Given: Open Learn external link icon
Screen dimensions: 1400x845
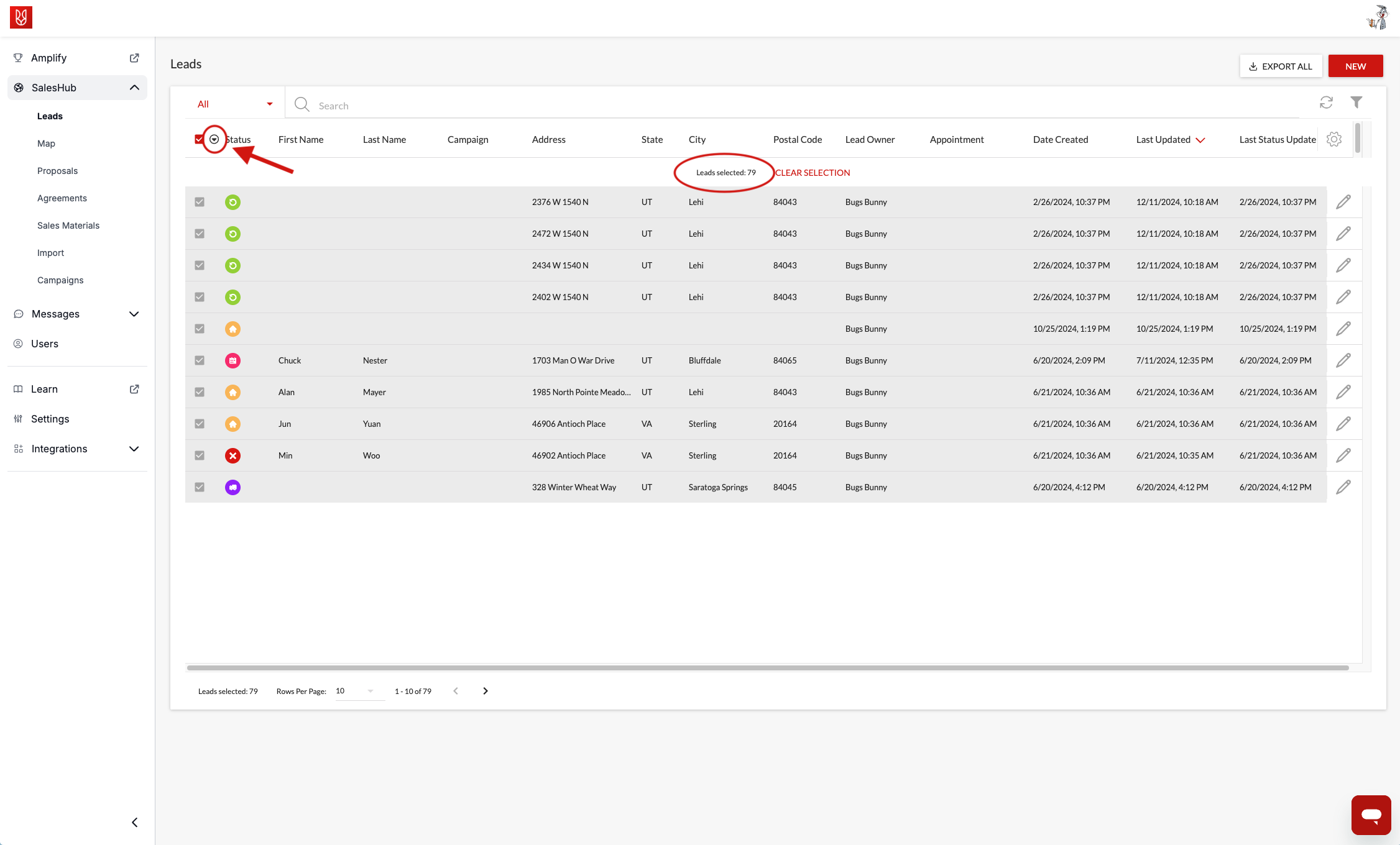Looking at the screenshot, I should point(134,389).
